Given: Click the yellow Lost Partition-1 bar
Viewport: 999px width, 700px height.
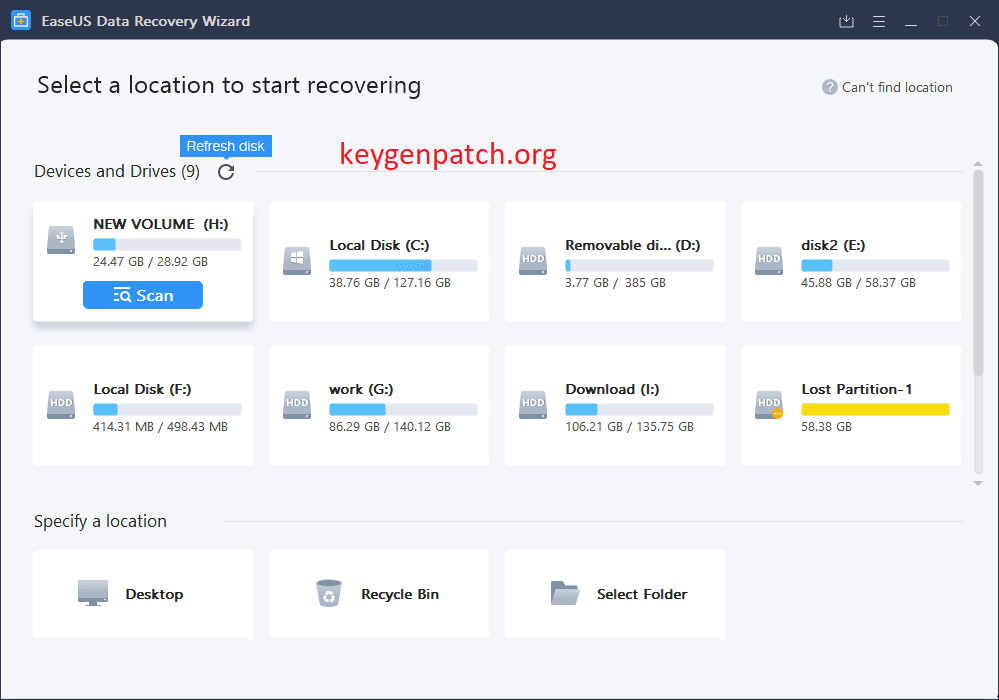Looking at the screenshot, I should (x=875, y=410).
